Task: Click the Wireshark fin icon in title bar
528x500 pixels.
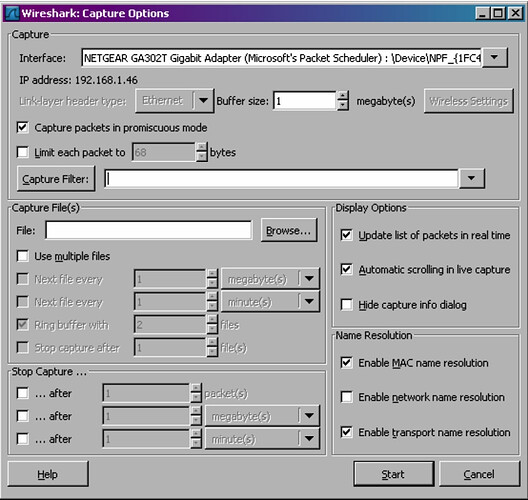Action: (x=12, y=13)
